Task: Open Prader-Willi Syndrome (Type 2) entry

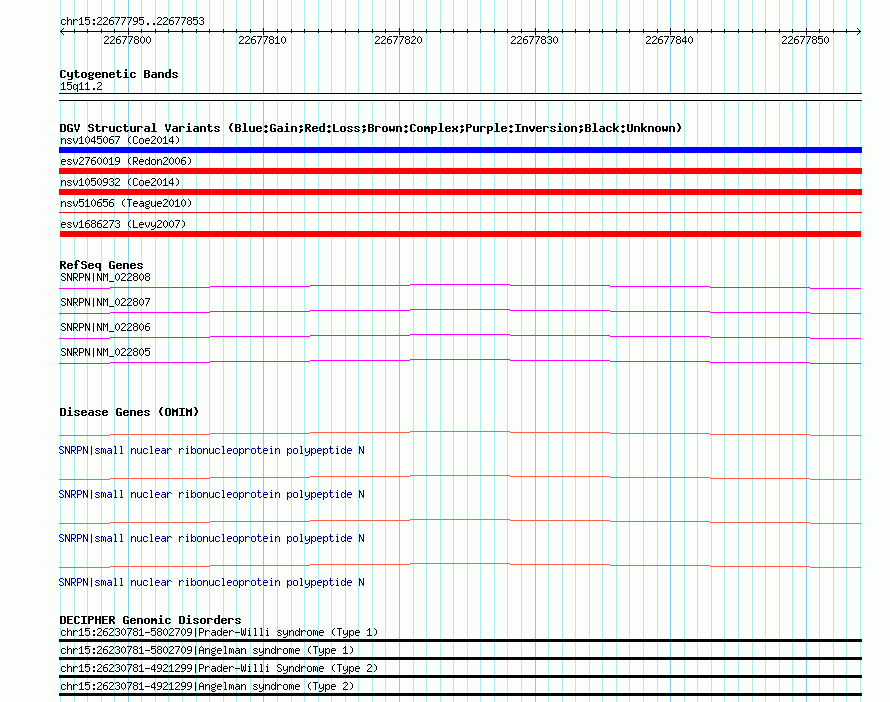Action: click(219, 669)
